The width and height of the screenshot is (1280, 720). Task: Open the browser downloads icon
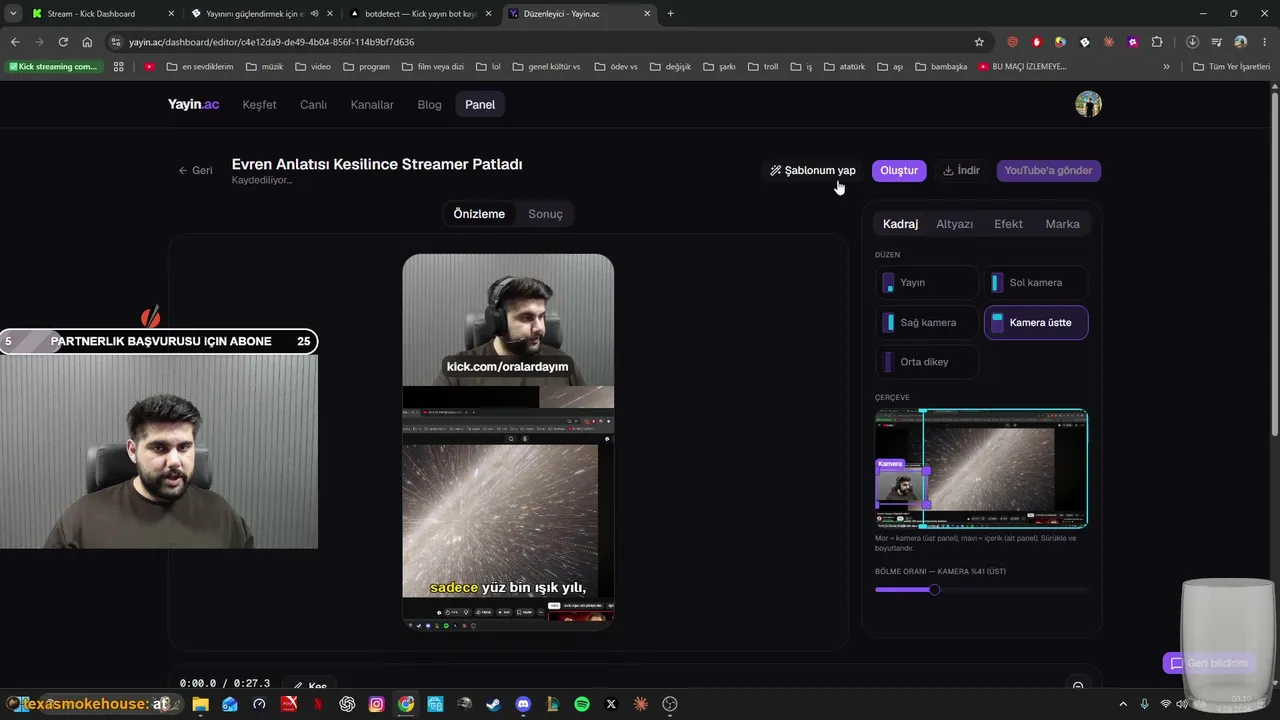1192,42
